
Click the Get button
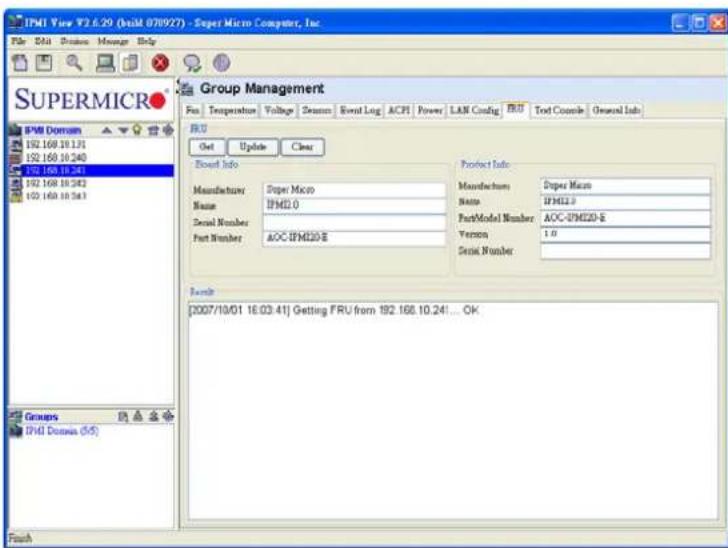pos(207,147)
